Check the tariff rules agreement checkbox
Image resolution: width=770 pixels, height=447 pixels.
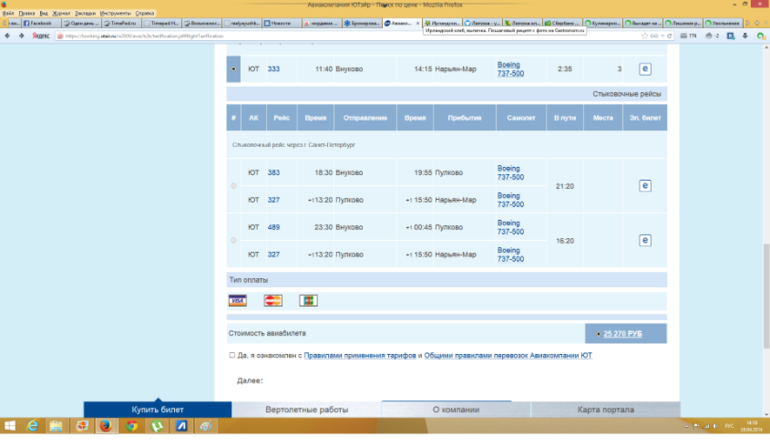(x=232, y=355)
